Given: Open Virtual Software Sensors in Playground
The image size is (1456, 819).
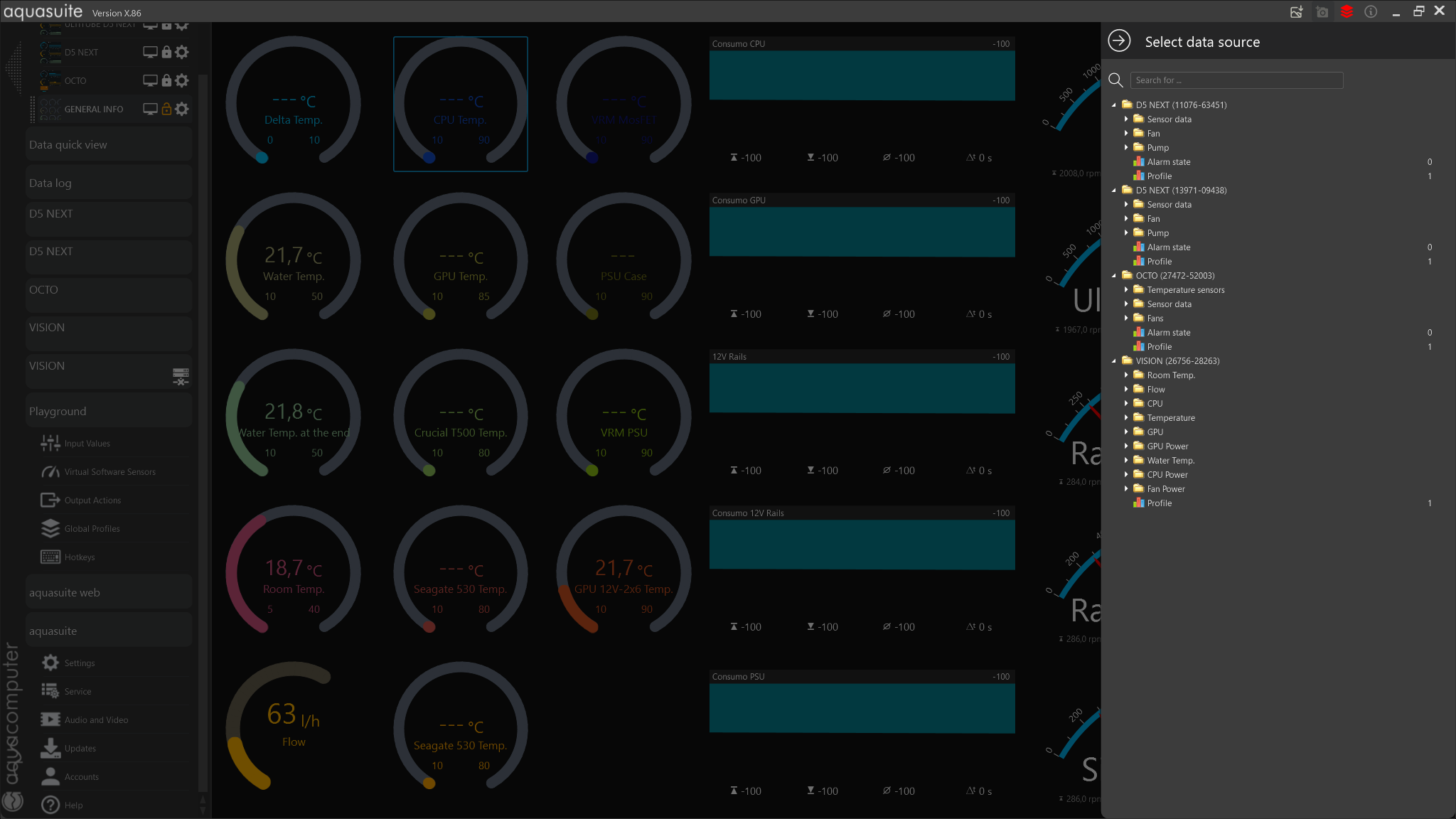Looking at the screenshot, I should (109, 471).
